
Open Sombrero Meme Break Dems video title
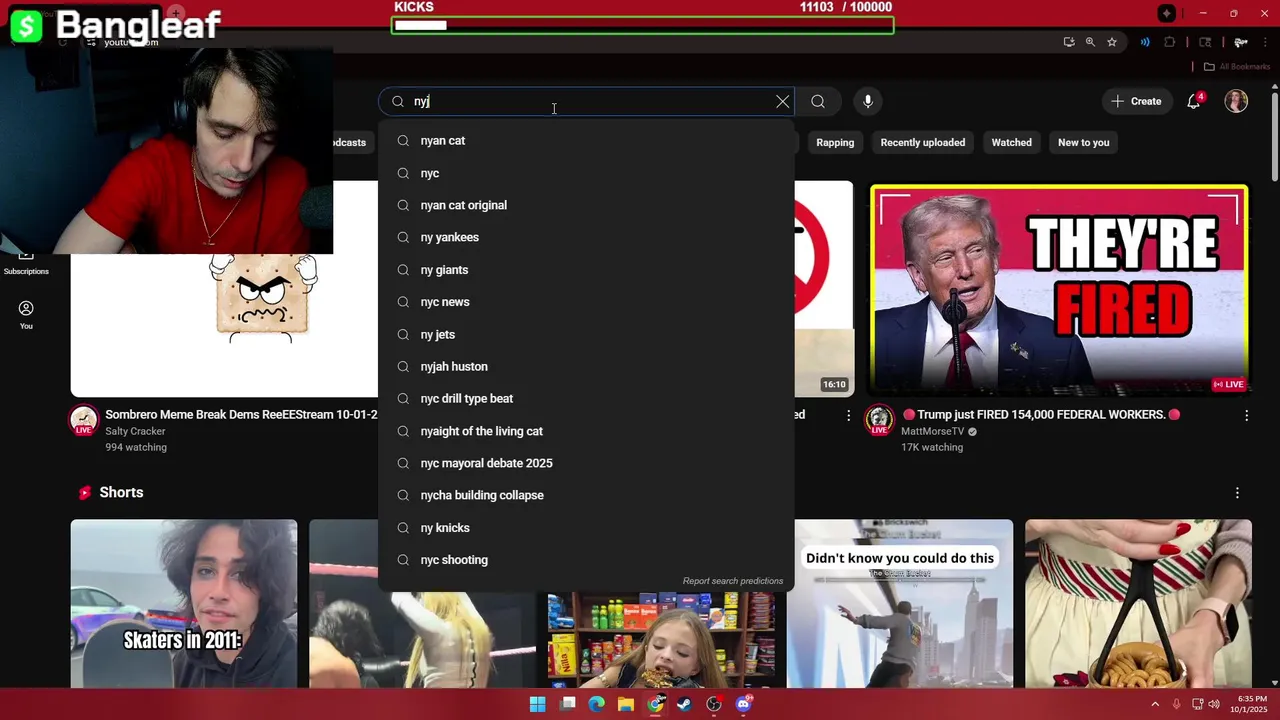click(x=241, y=414)
